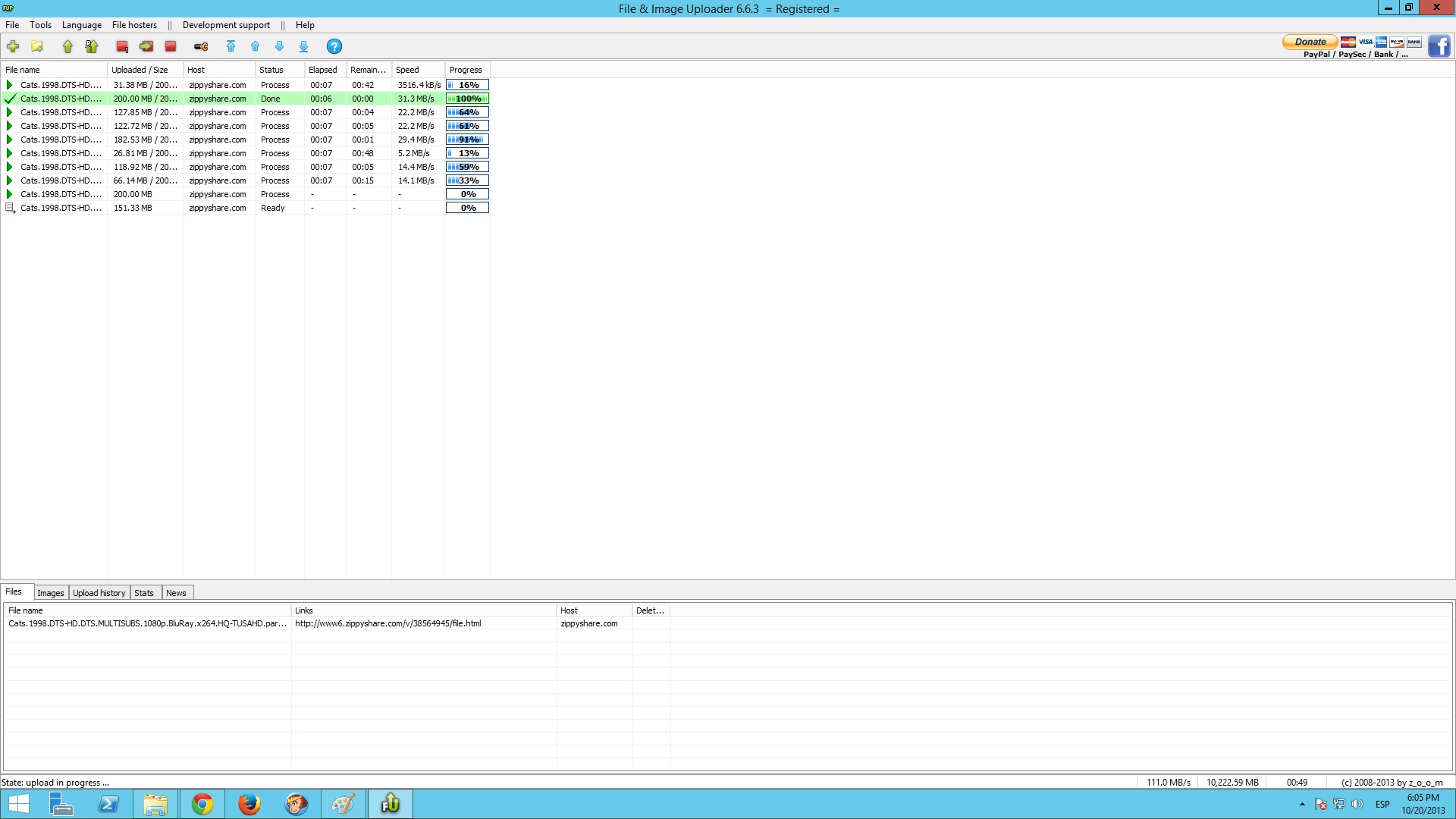This screenshot has height=819, width=1456.
Task: Select the row with Done status
Action: click(x=245, y=99)
